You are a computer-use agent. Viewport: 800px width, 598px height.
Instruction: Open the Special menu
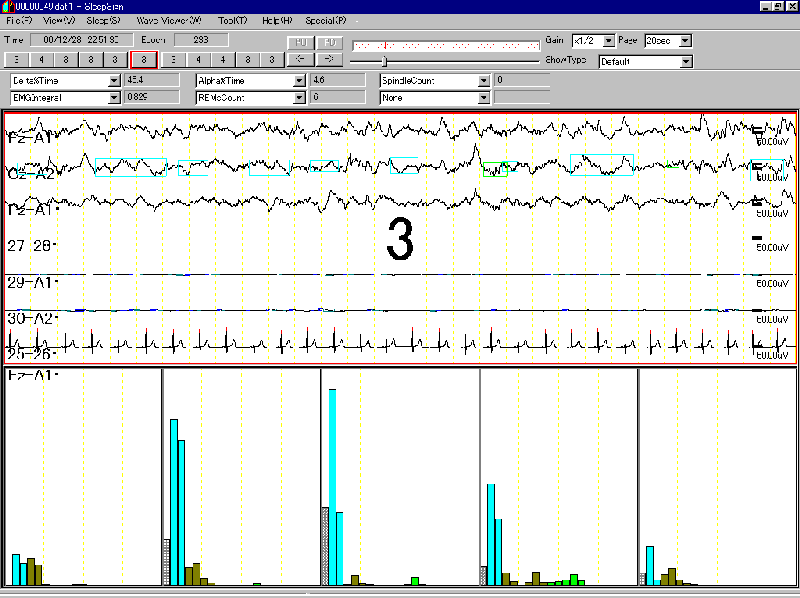[326, 21]
